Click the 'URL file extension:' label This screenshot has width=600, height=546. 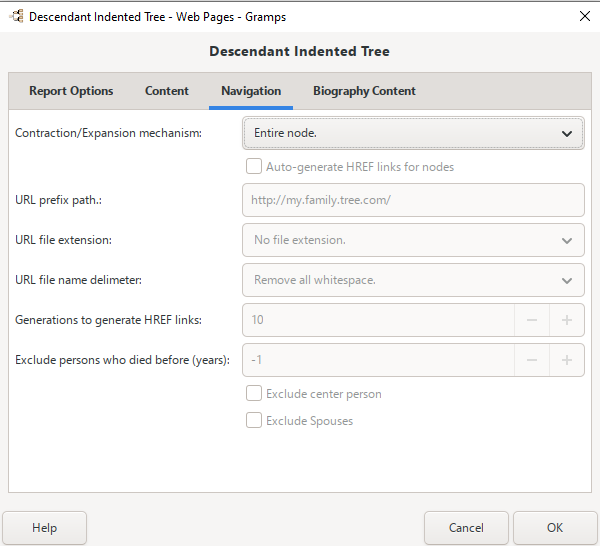click(x=64, y=240)
